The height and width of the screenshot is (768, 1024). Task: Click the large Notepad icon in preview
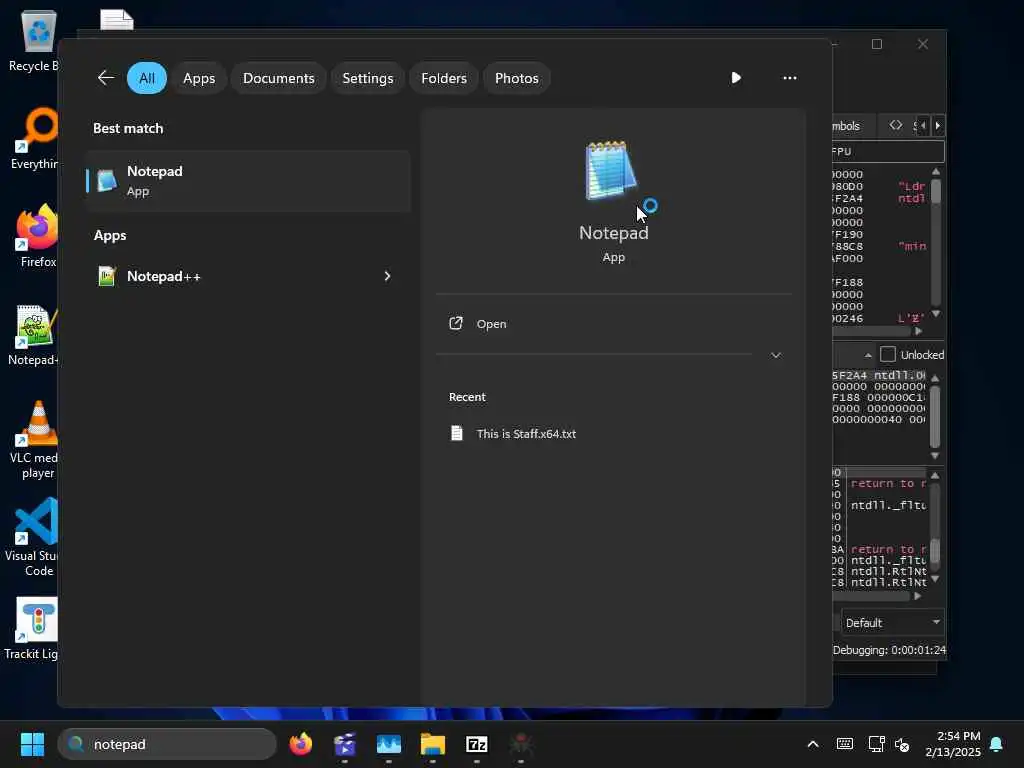click(611, 171)
